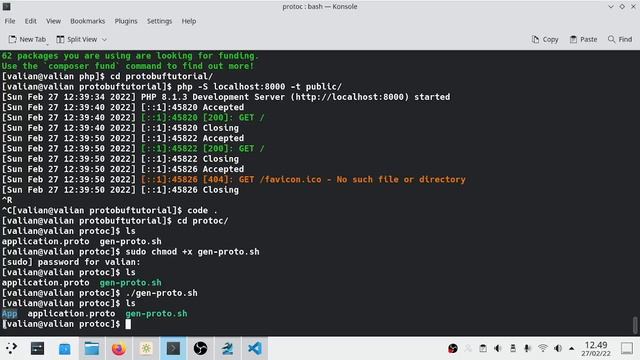Viewport: 640px width, 360px height.
Task: Open the clock showing 12.49
Action: tap(596, 349)
